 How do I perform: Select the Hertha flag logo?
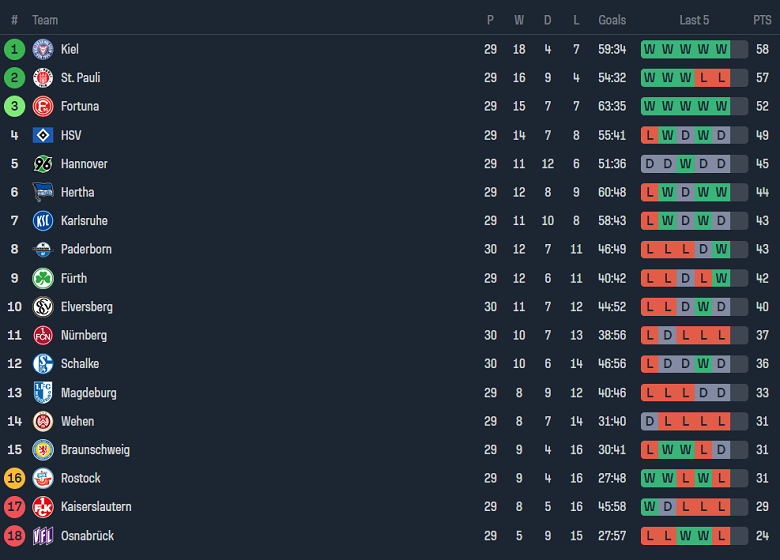tap(42, 192)
